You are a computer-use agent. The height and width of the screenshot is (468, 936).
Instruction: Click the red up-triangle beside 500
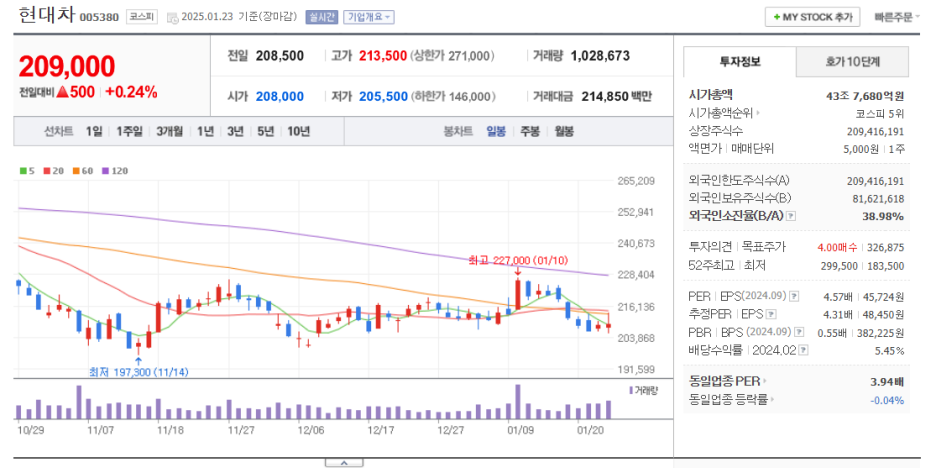pyautogui.click(x=64, y=93)
